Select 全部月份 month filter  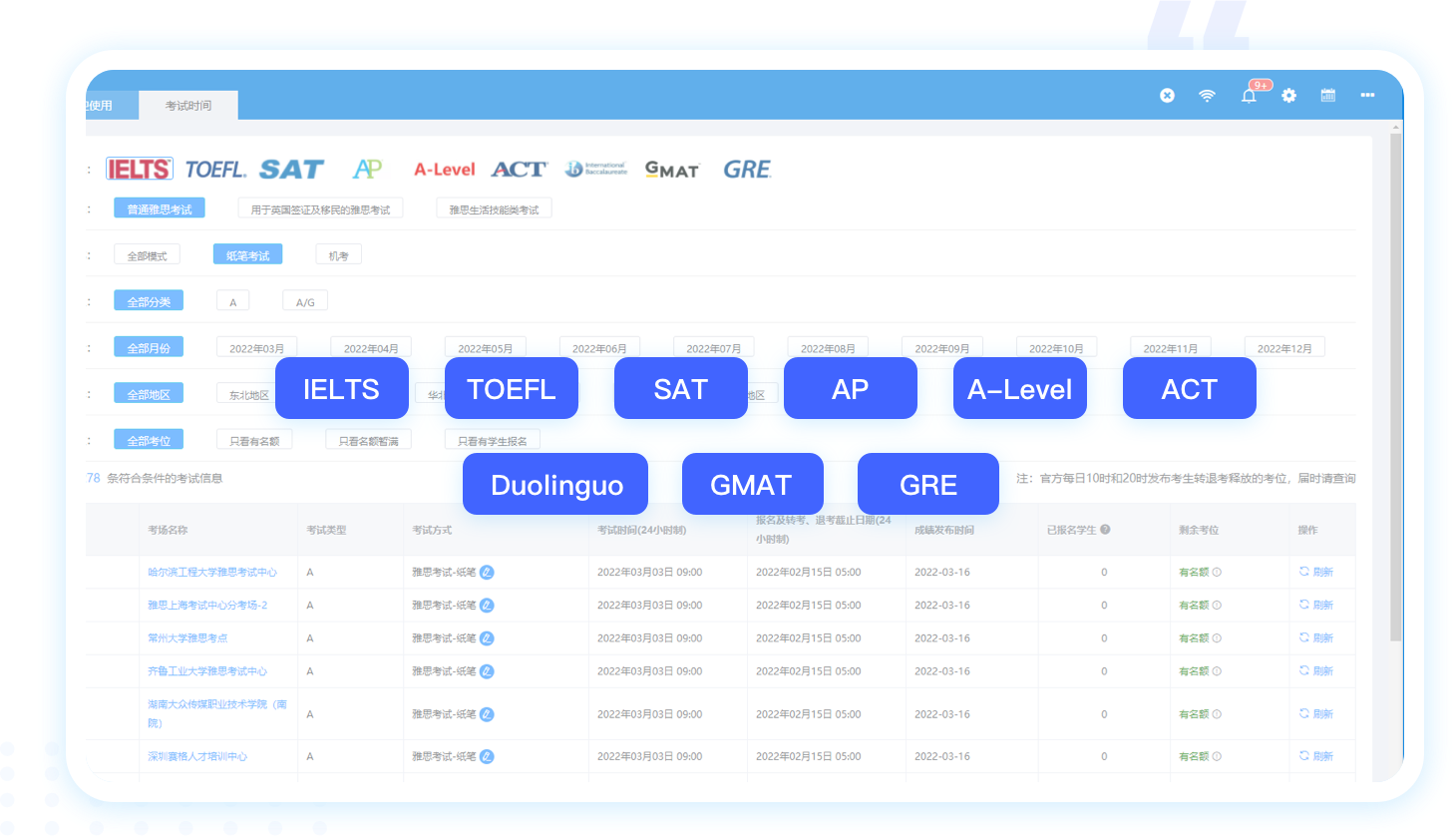pos(149,347)
